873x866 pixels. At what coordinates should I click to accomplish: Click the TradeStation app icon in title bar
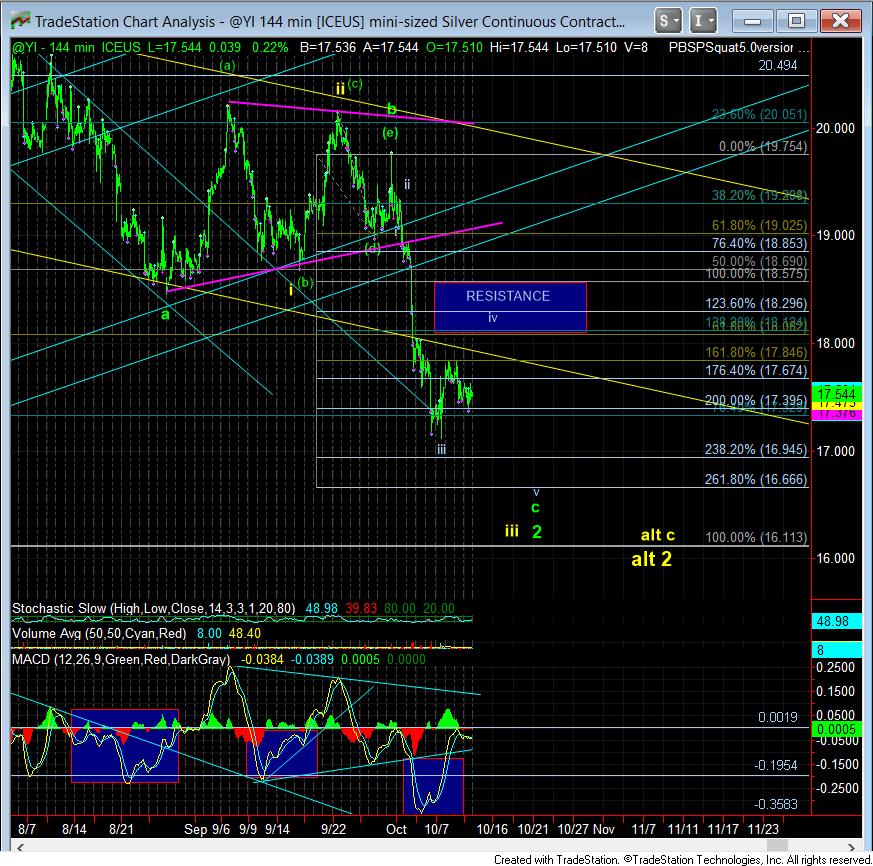(x=18, y=21)
